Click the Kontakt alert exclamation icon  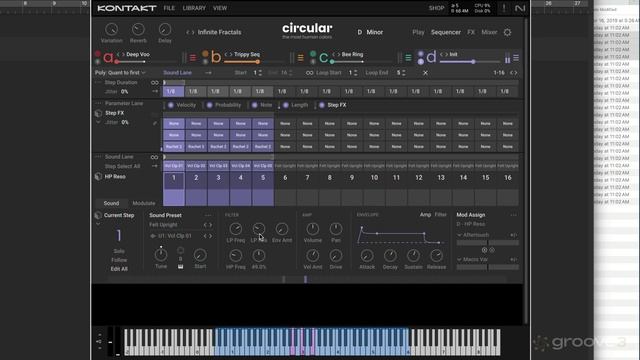[x=504, y=8]
